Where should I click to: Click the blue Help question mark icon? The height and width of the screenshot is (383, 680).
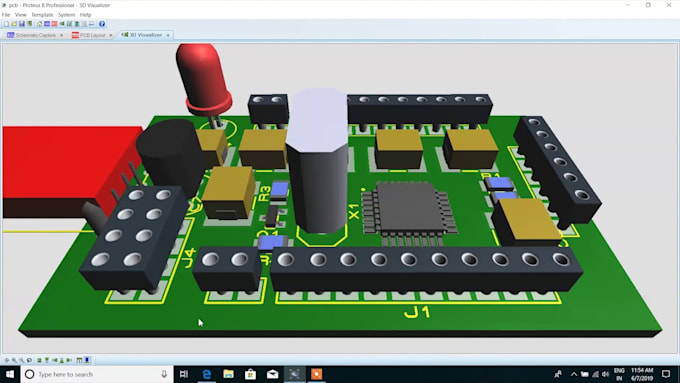point(102,24)
